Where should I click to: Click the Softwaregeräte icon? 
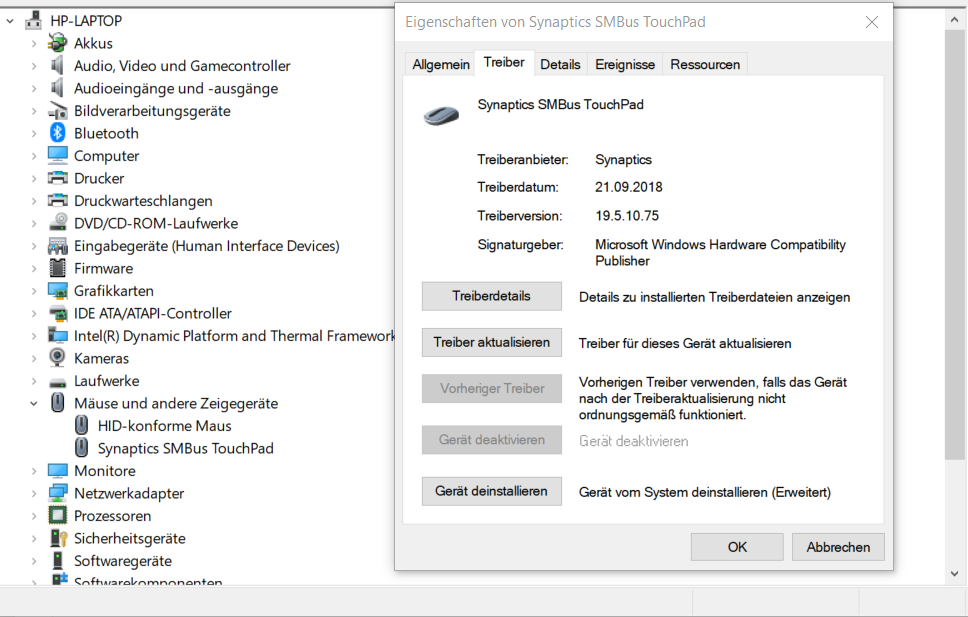click(x=57, y=561)
